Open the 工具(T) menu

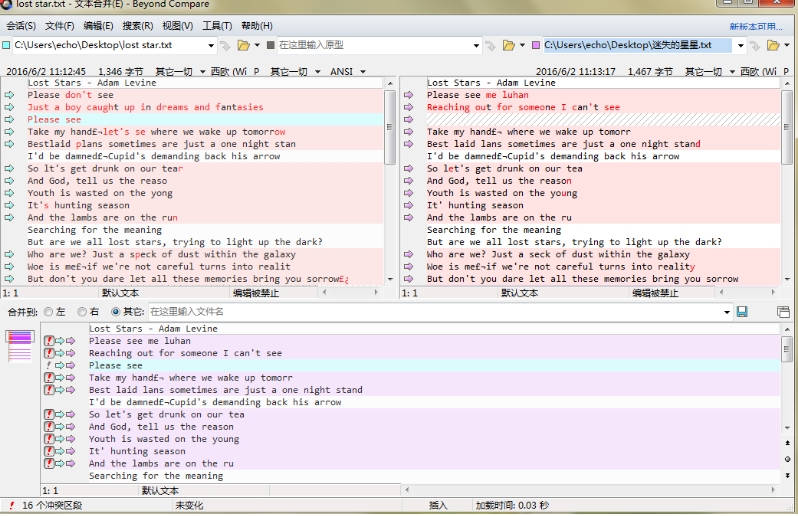coord(217,26)
